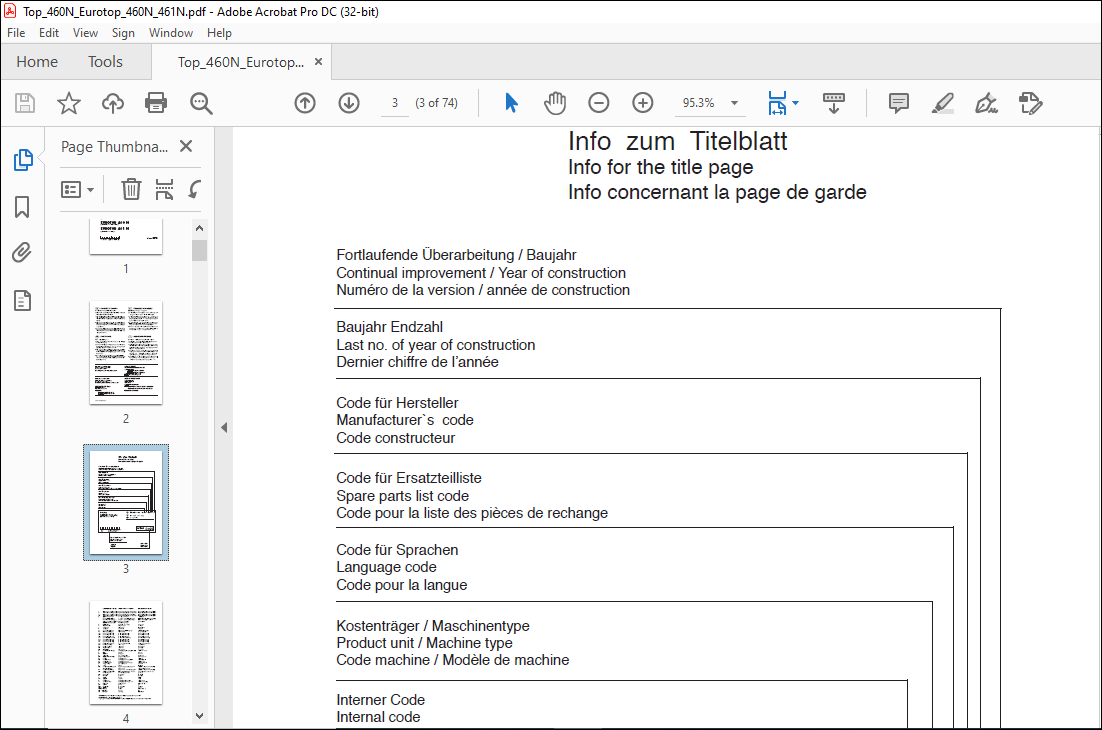Open the Sign menu
1102x730 pixels.
(123, 33)
